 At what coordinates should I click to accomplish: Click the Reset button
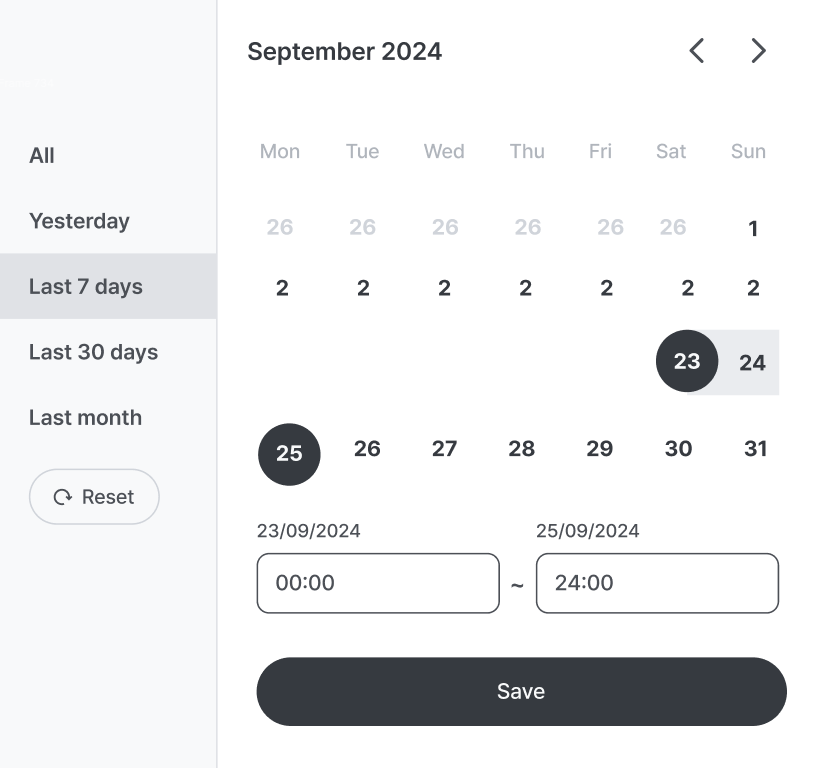[x=94, y=497]
